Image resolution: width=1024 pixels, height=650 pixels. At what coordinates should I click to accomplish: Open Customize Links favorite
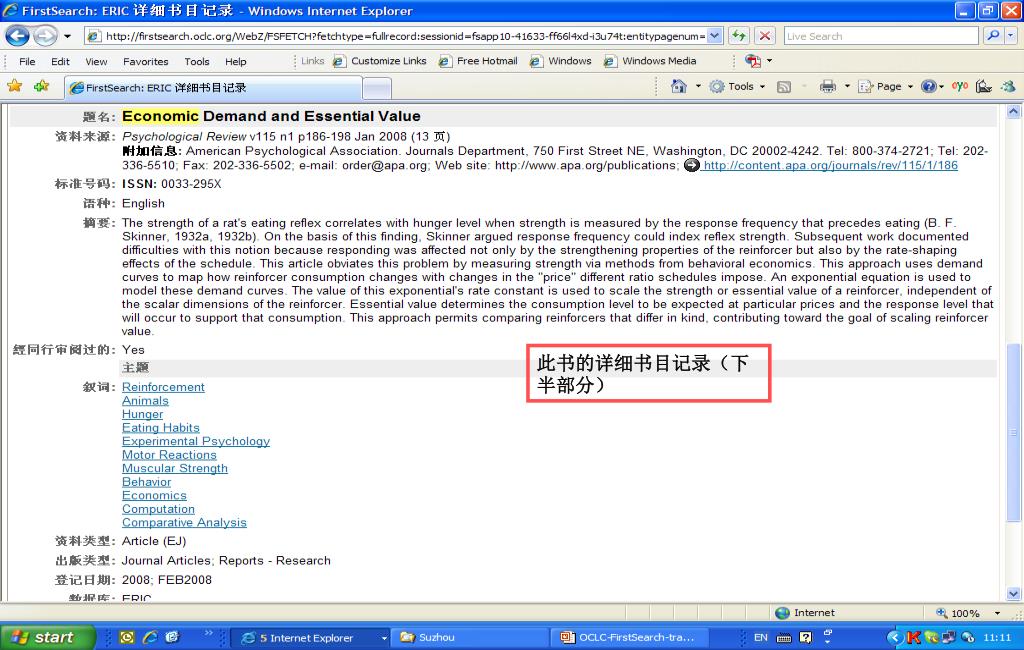point(379,61)
